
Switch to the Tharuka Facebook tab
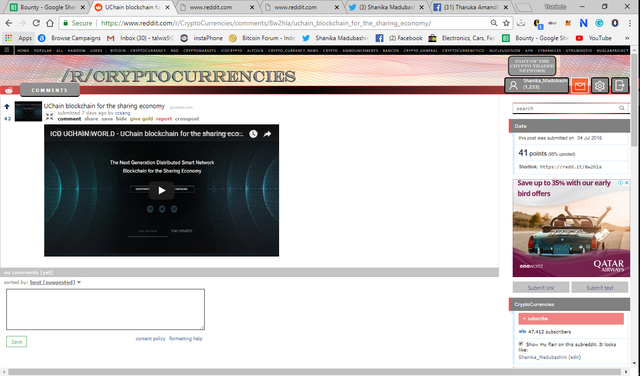[x=471, y=7]
